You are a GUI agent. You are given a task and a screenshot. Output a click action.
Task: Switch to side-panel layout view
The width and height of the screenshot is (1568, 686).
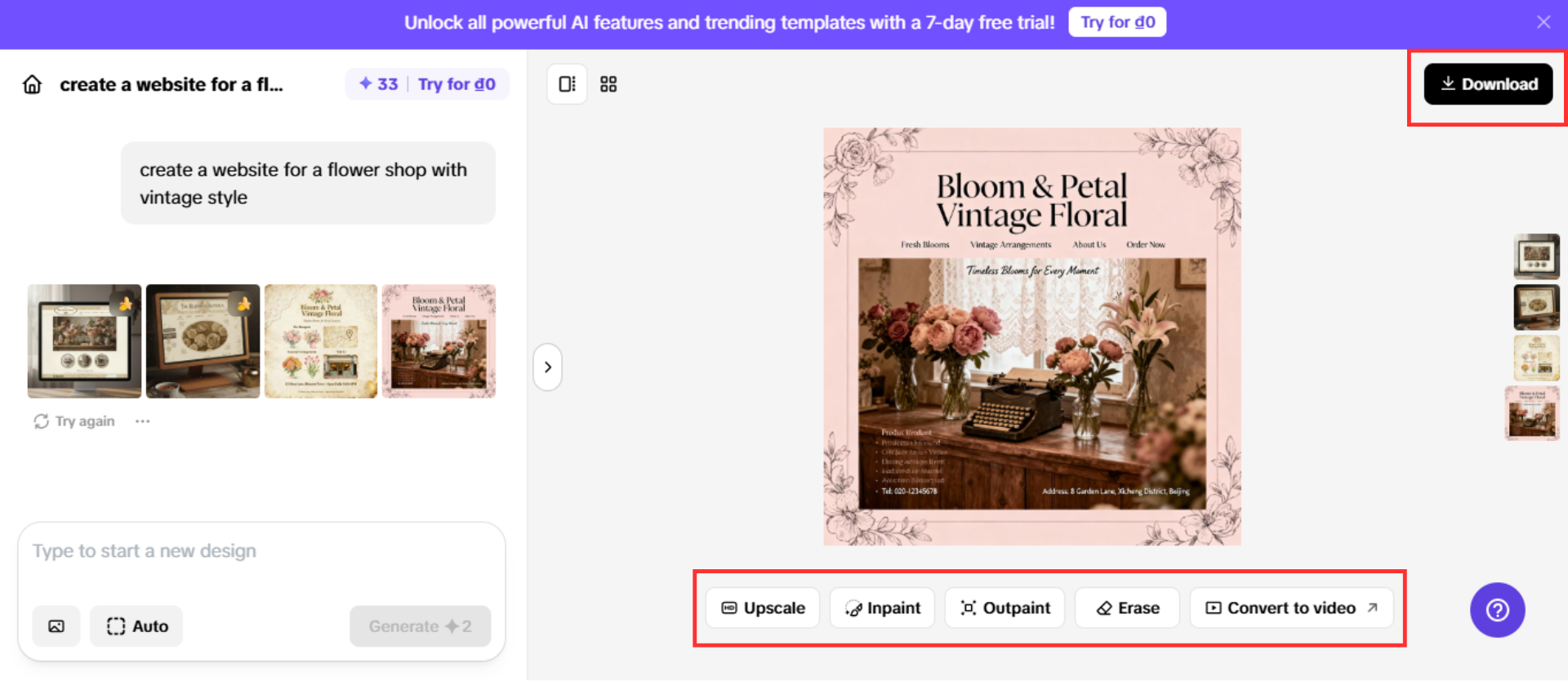point(567,84)
